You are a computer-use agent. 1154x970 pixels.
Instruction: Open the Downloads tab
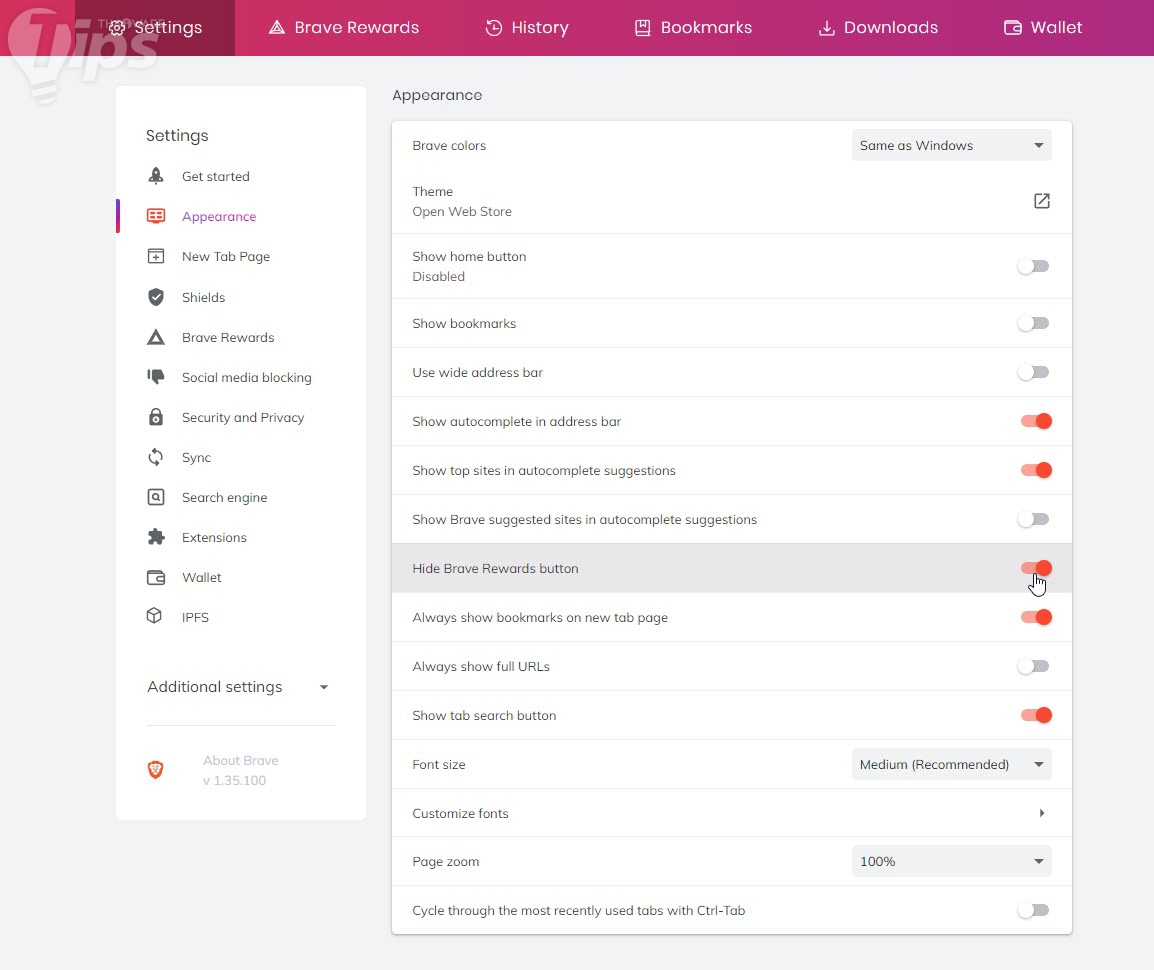click(878, 28)
